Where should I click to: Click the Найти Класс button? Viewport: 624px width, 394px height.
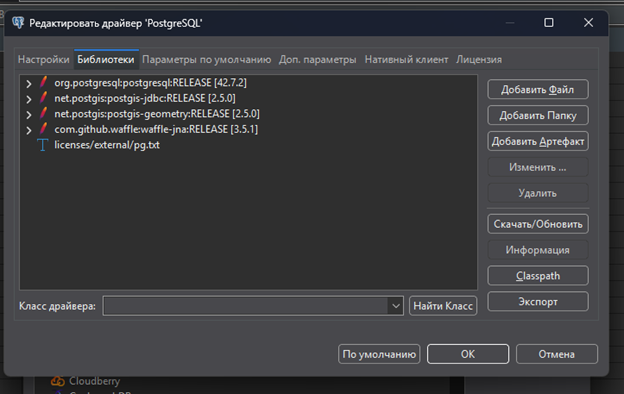pos(443,306)
